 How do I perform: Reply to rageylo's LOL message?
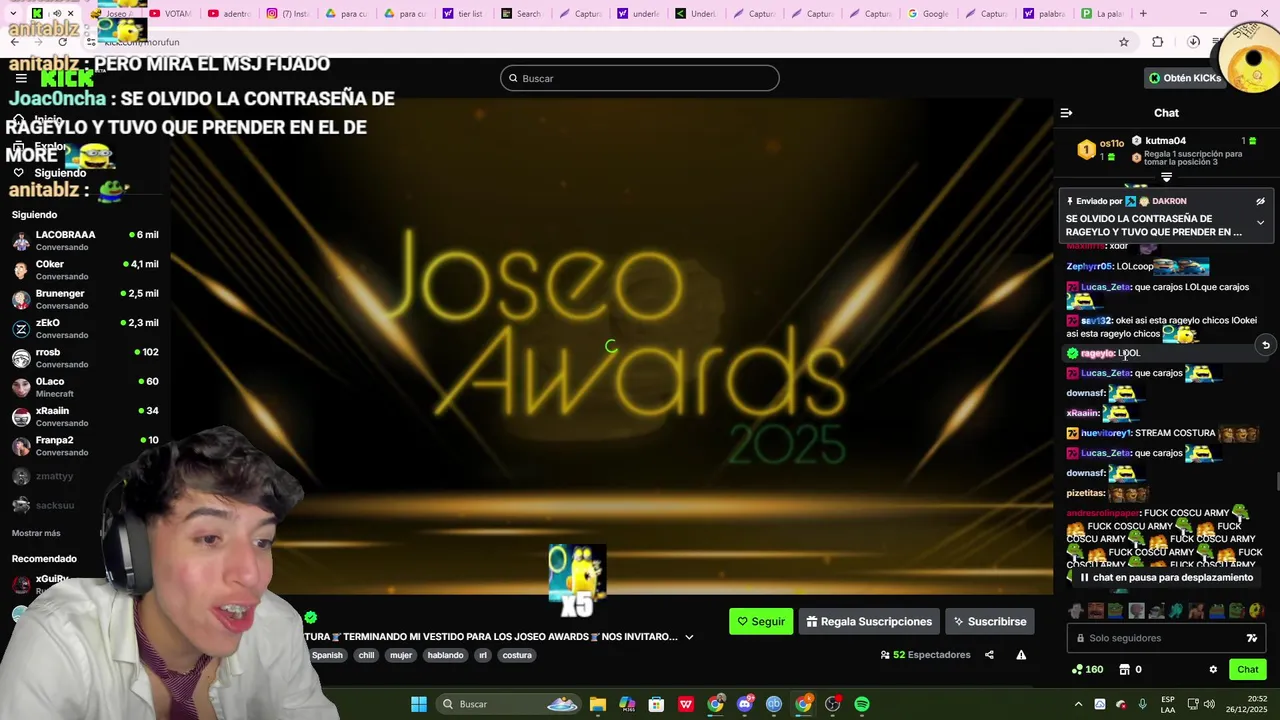pos(1265,345)
